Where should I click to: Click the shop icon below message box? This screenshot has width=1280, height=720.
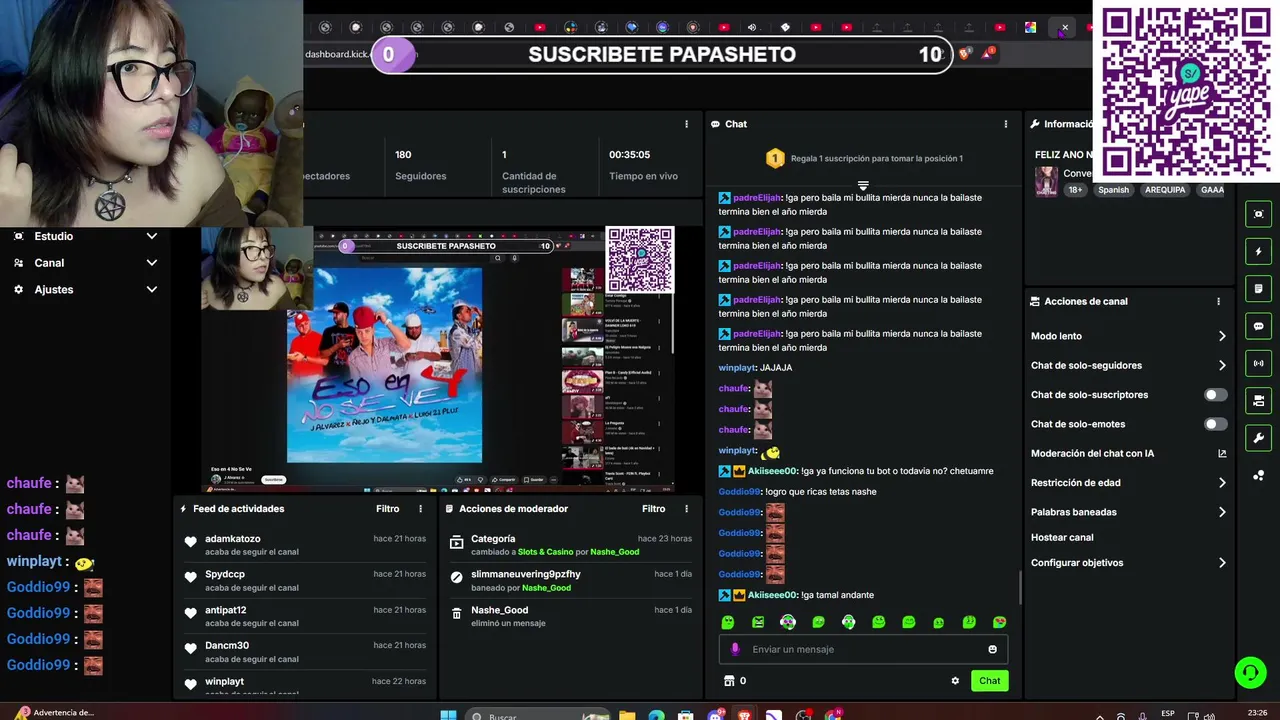(x=729, y=681)
